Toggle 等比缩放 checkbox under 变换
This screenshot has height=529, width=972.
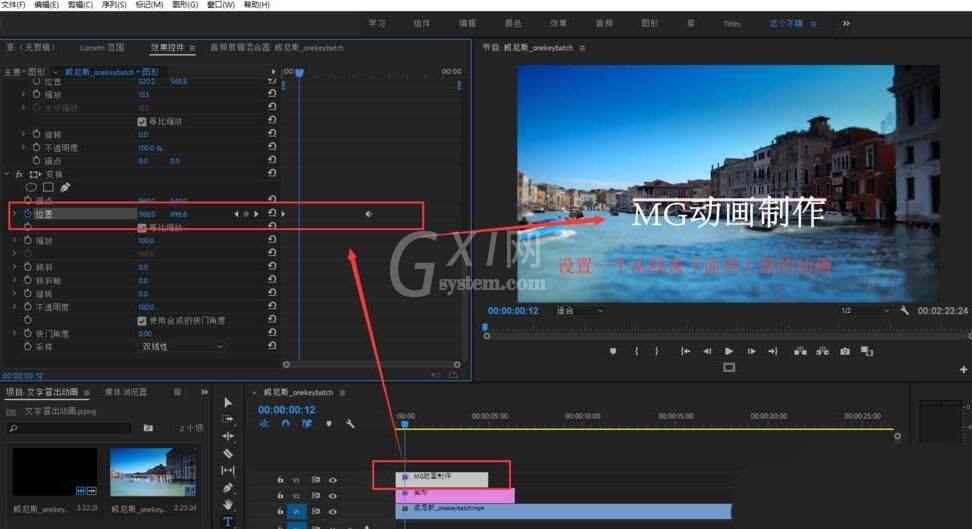(x=141, y=228)
